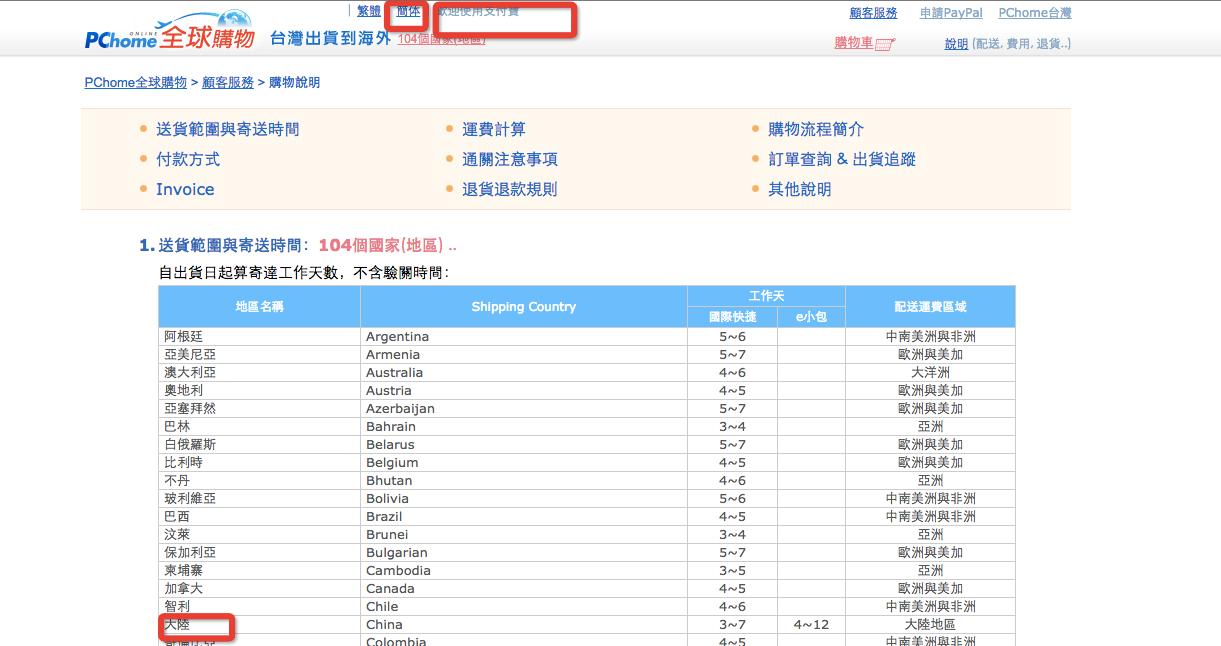This screenshot has height=646, width=1221.
Task: Click 顧客服務 in the breadcrumb
Action: [228, 83]
